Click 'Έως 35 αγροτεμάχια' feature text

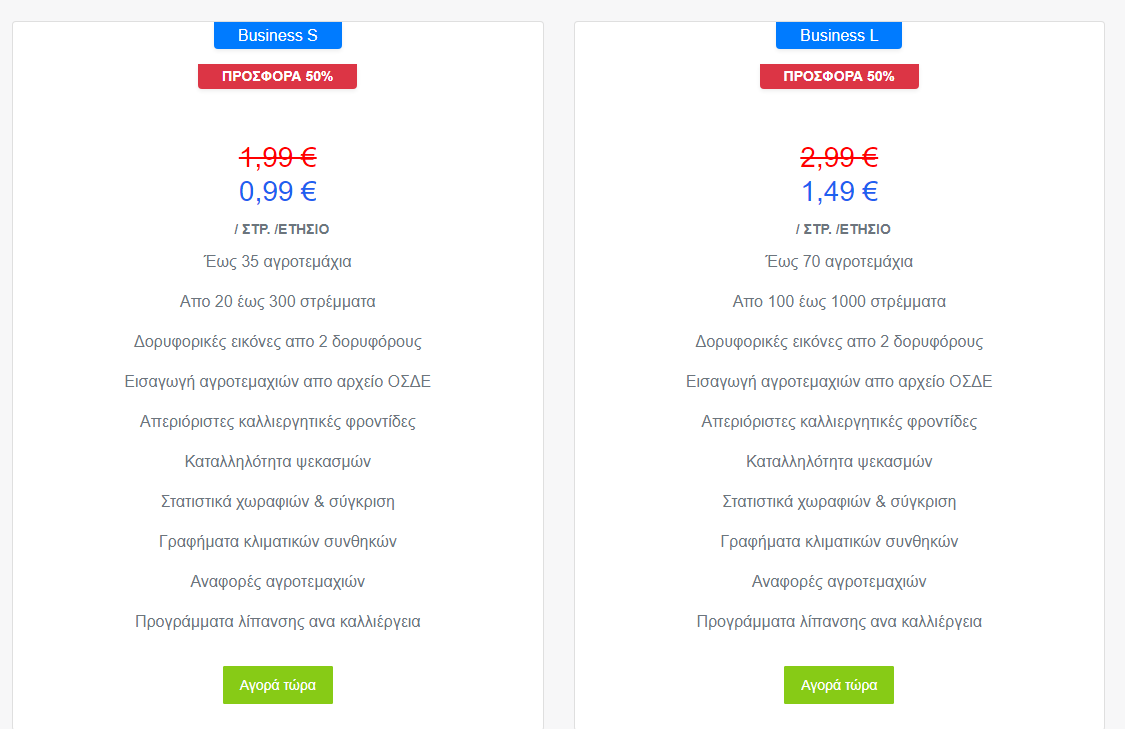click(278, 262)
